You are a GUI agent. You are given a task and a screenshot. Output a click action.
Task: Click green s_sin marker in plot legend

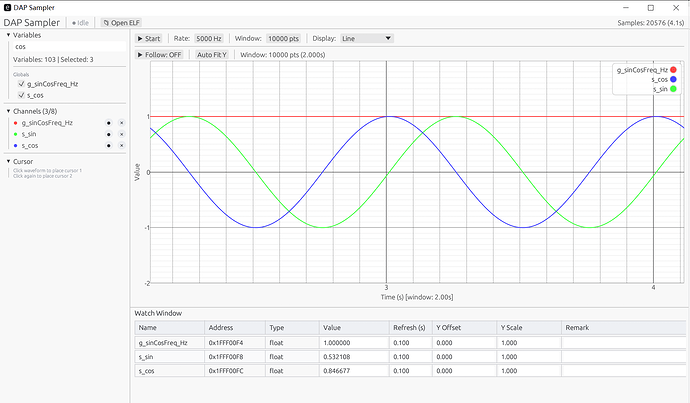point(673,89)
